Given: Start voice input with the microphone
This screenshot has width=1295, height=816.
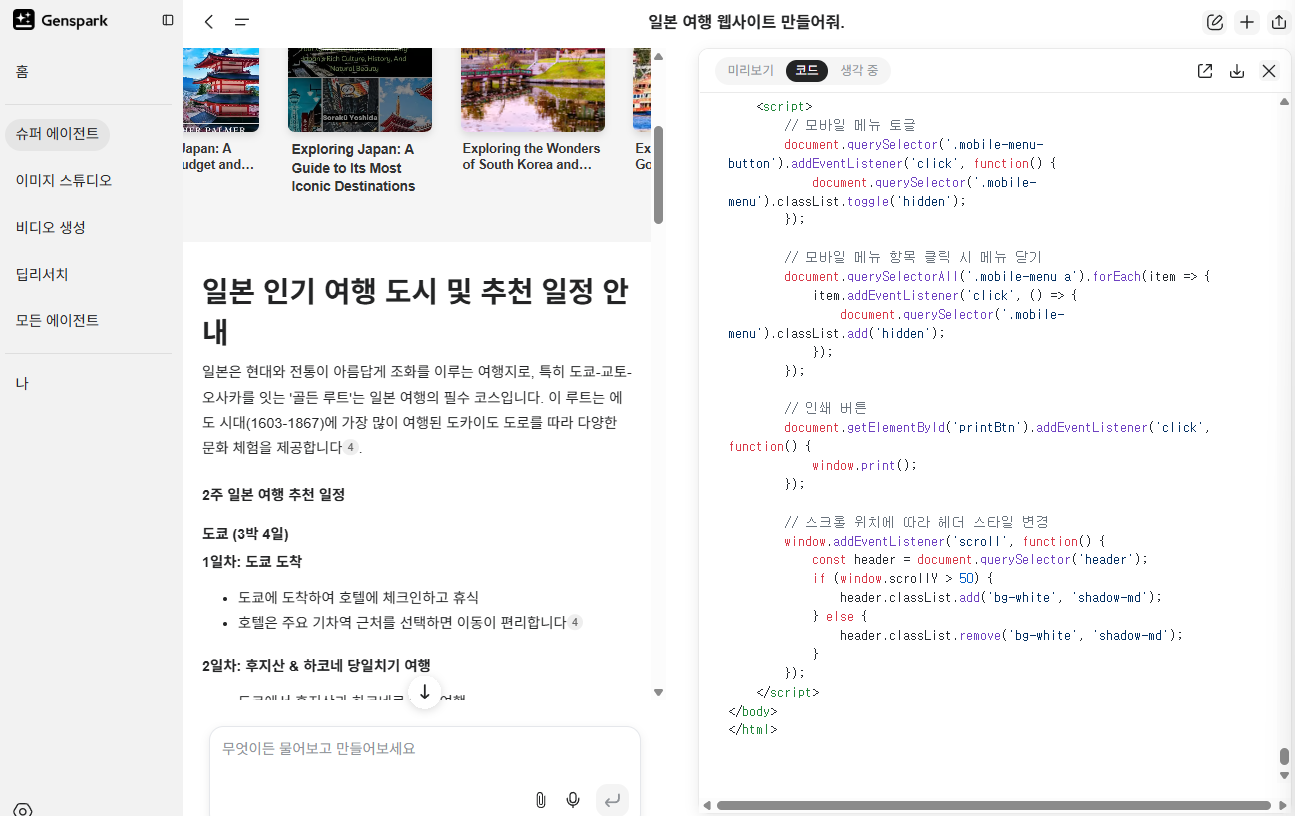Looking at the screenshot, I should (573, 800).
